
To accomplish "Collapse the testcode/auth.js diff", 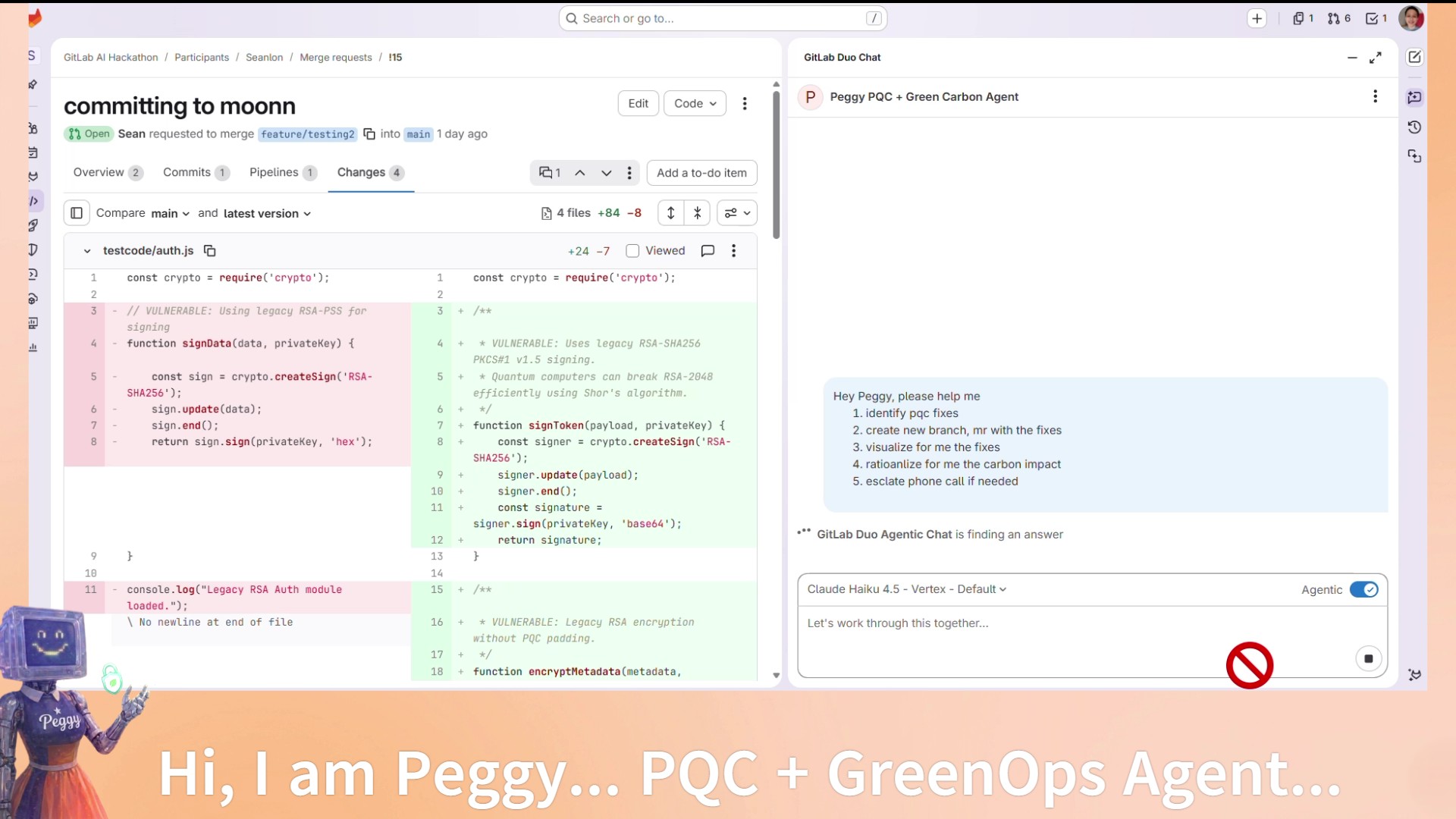I will [87, 251].
